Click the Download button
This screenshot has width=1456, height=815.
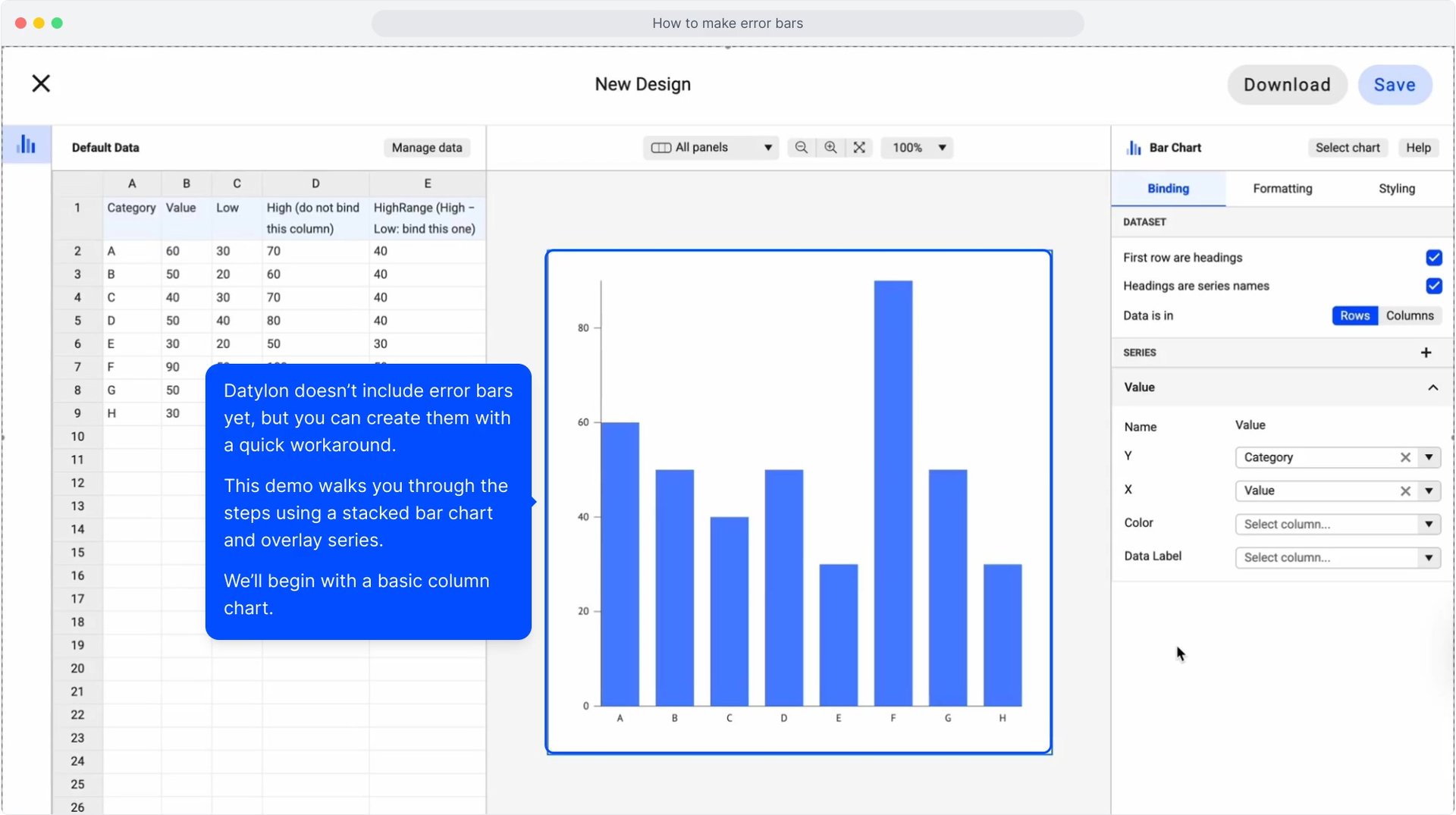[x=1286, y=85]
